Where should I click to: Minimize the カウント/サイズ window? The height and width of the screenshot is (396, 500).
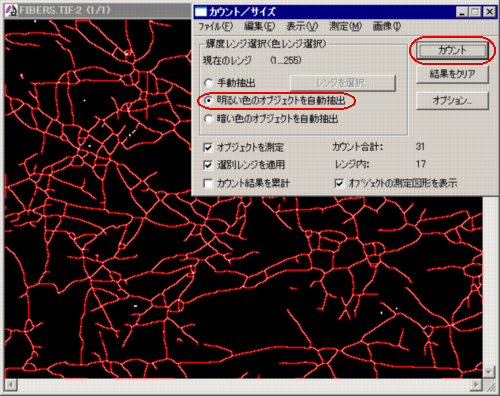pyautogui.click(x=462, y=12)
